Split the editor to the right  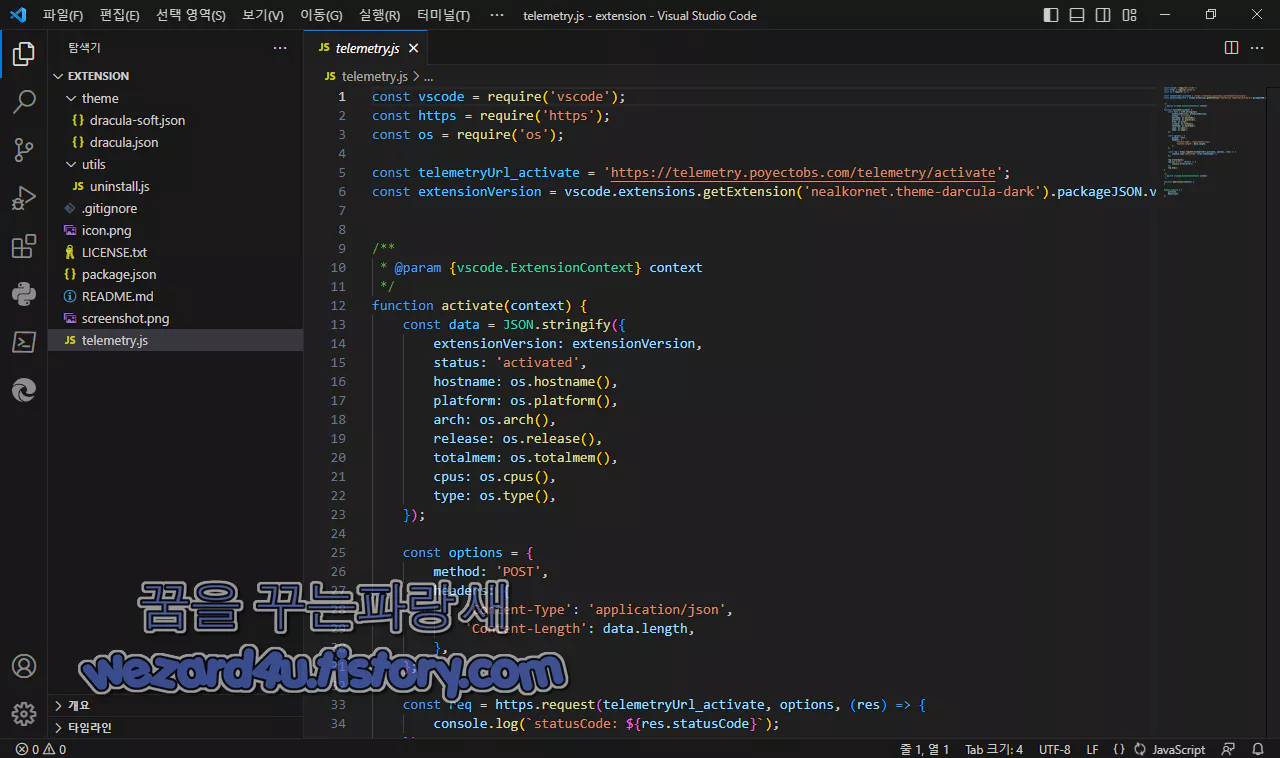pyautogui.click(x=1231, y=48)
